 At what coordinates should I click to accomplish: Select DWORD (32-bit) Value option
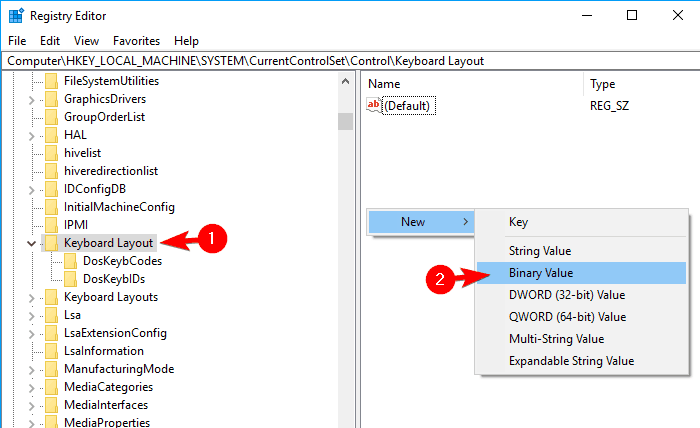pos(567,294)
